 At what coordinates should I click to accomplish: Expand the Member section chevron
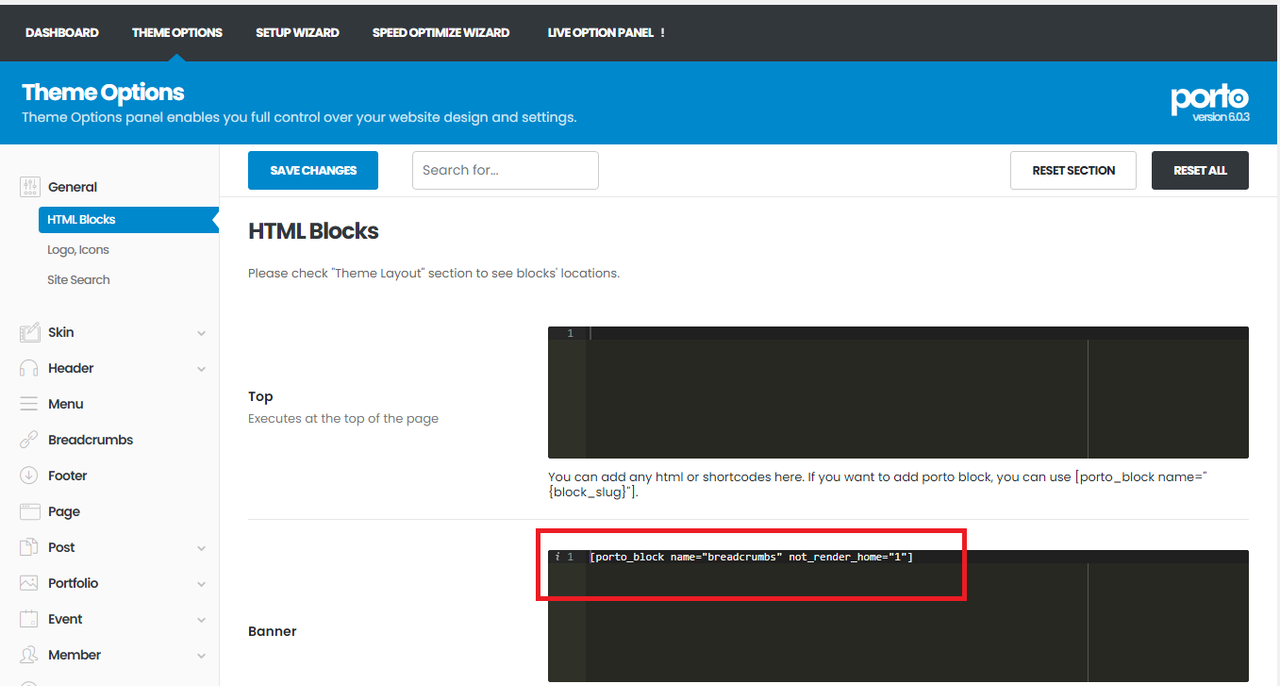201,656
